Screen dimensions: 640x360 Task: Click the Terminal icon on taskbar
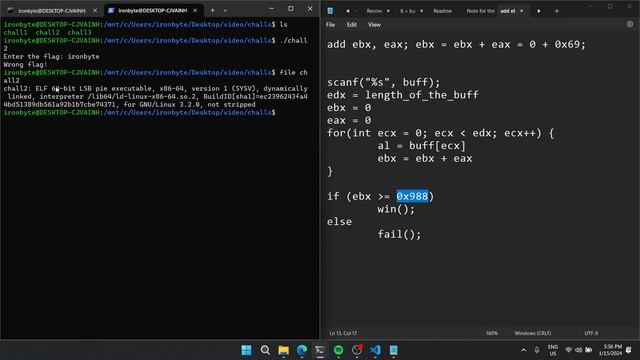point(320,350)
